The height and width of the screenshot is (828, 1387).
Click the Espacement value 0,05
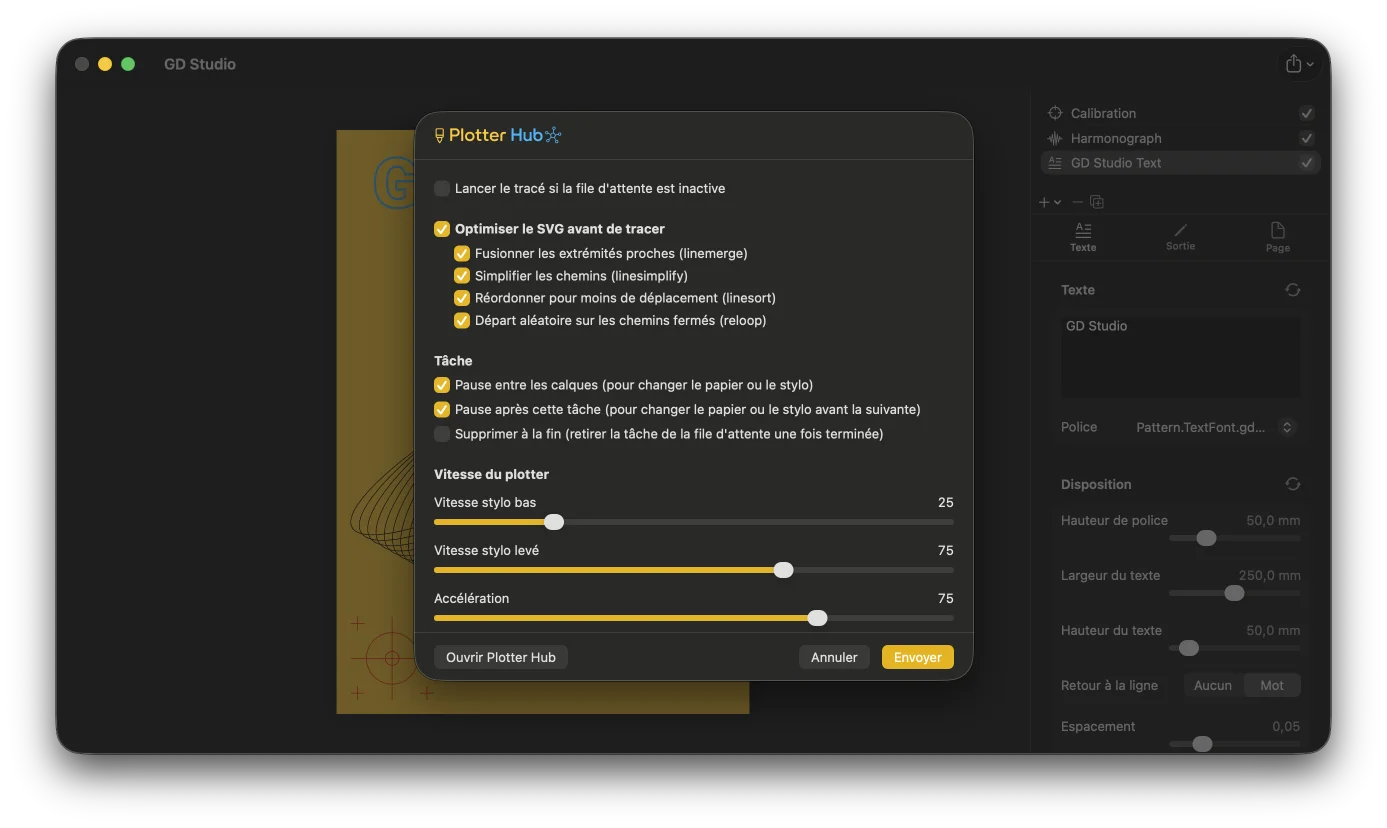[1286, 726]
